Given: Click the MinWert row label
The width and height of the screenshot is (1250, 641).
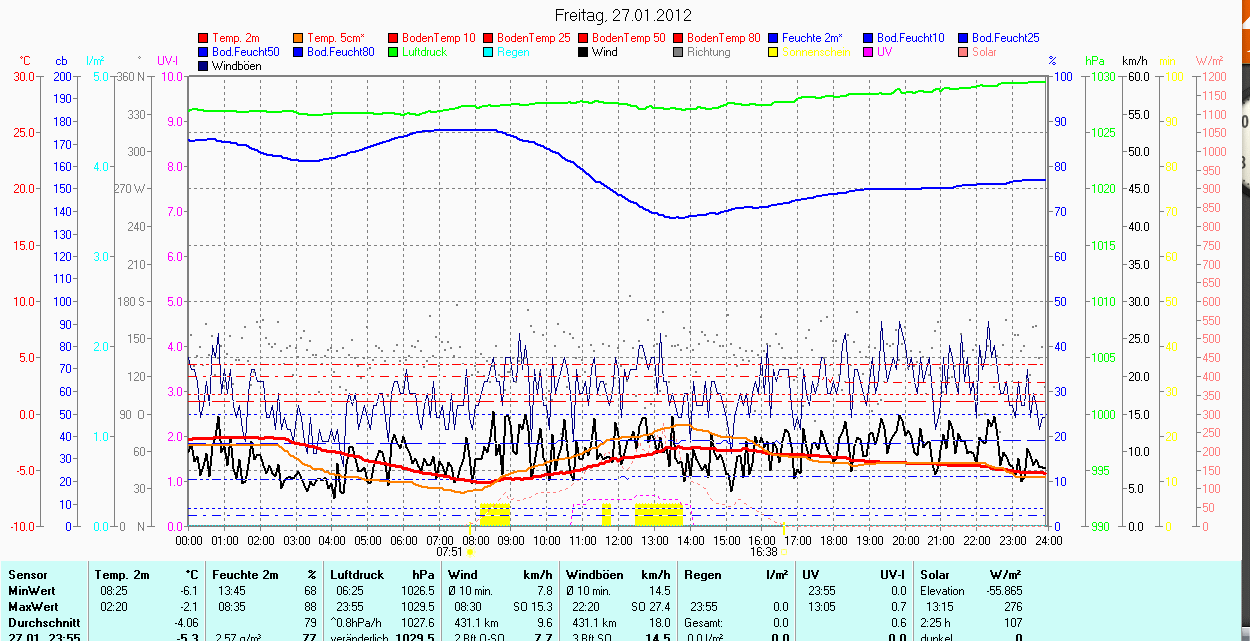Looking at the screenshot, I should [x=31, y=591].
